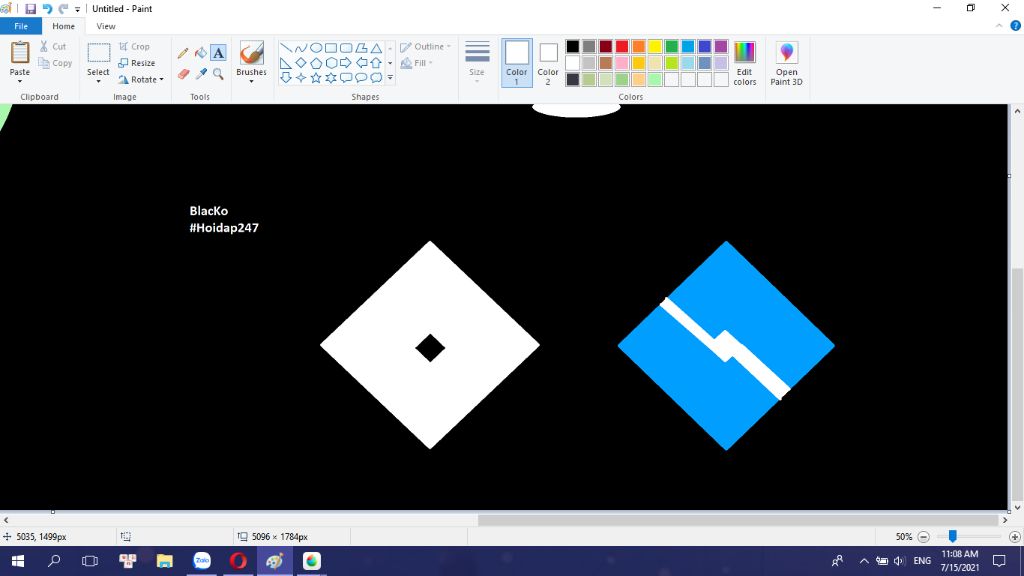1024x576 pixels.
Task: Expand the Shapes gallery more arrow
Action: point(390,78)
